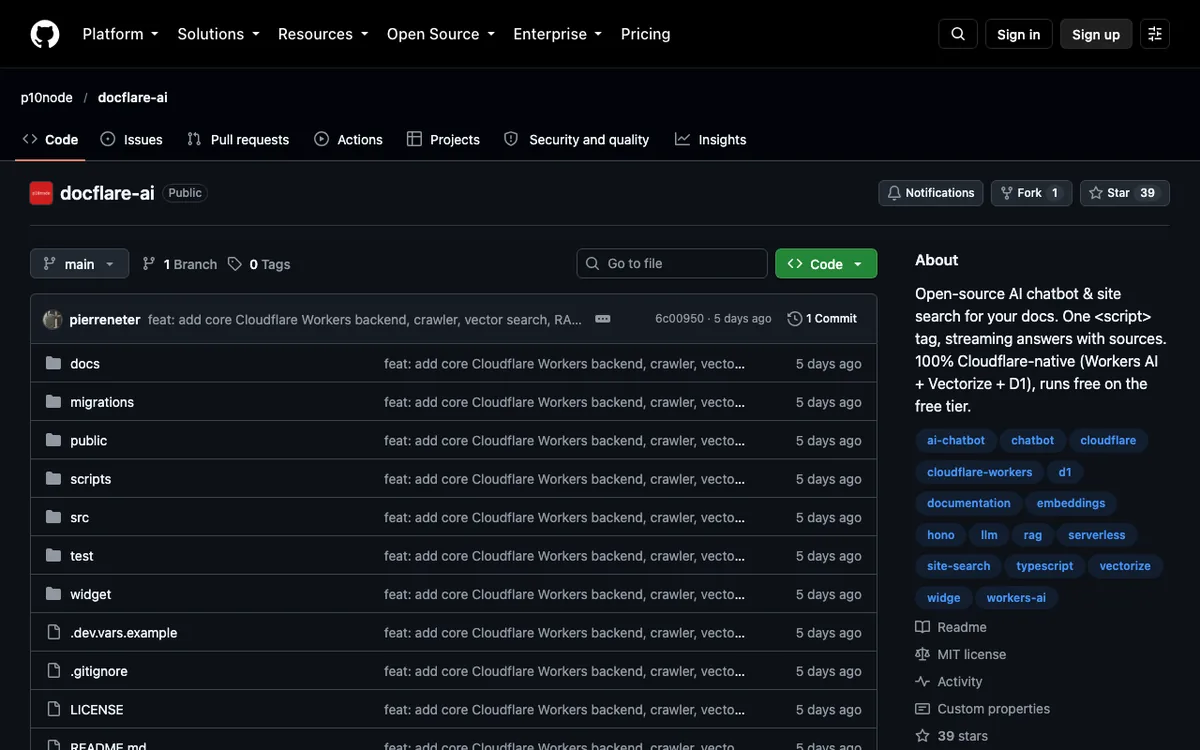The width and height of the screenshot is (1200, 750).
Task: Expand the Open Source menu
Action: [441, 34]
